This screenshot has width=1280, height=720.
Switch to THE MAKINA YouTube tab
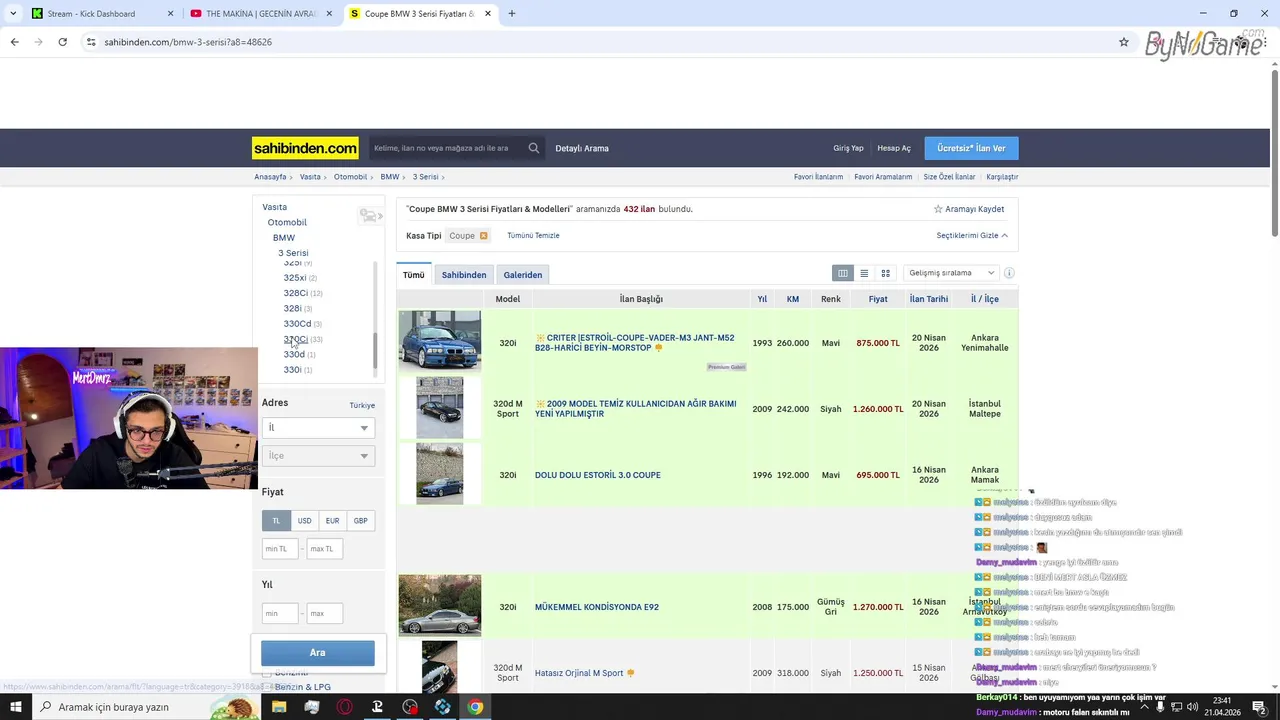[261, 14]
